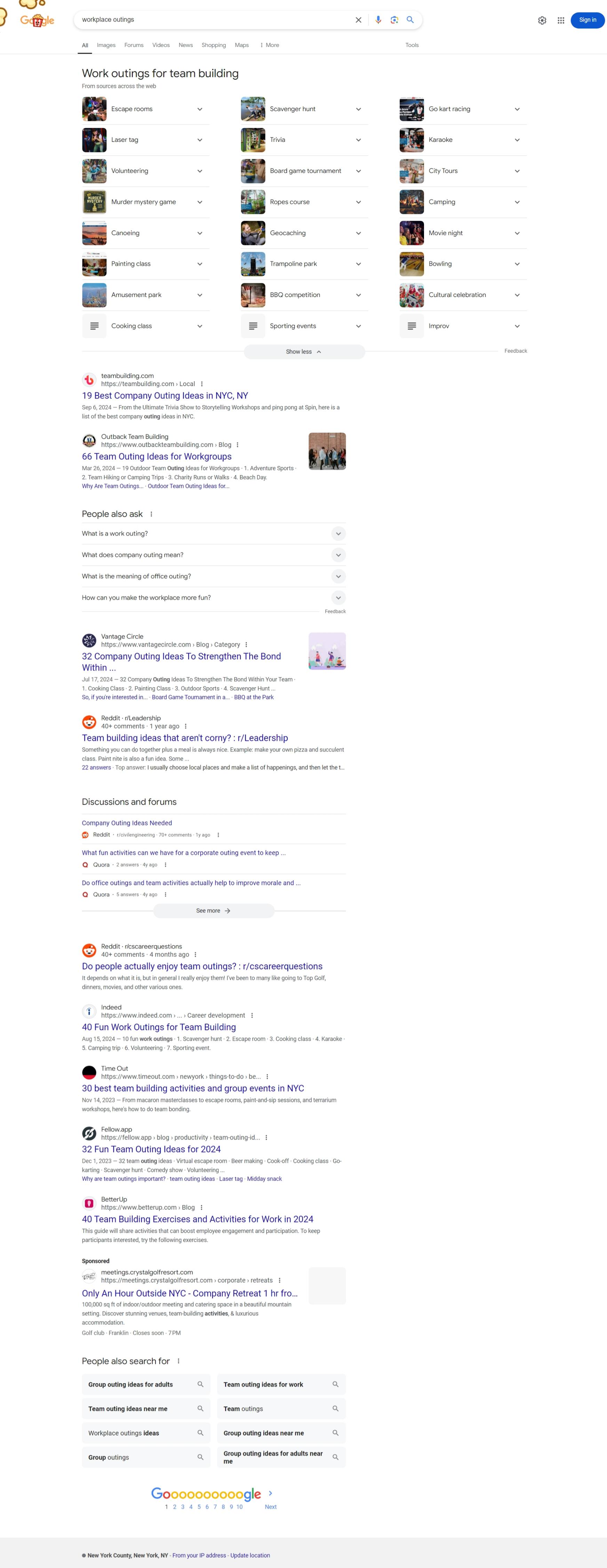Screen dimensions: 607x1568
Task: Expand the Go kart racing entry
Action: pos(463,109)
